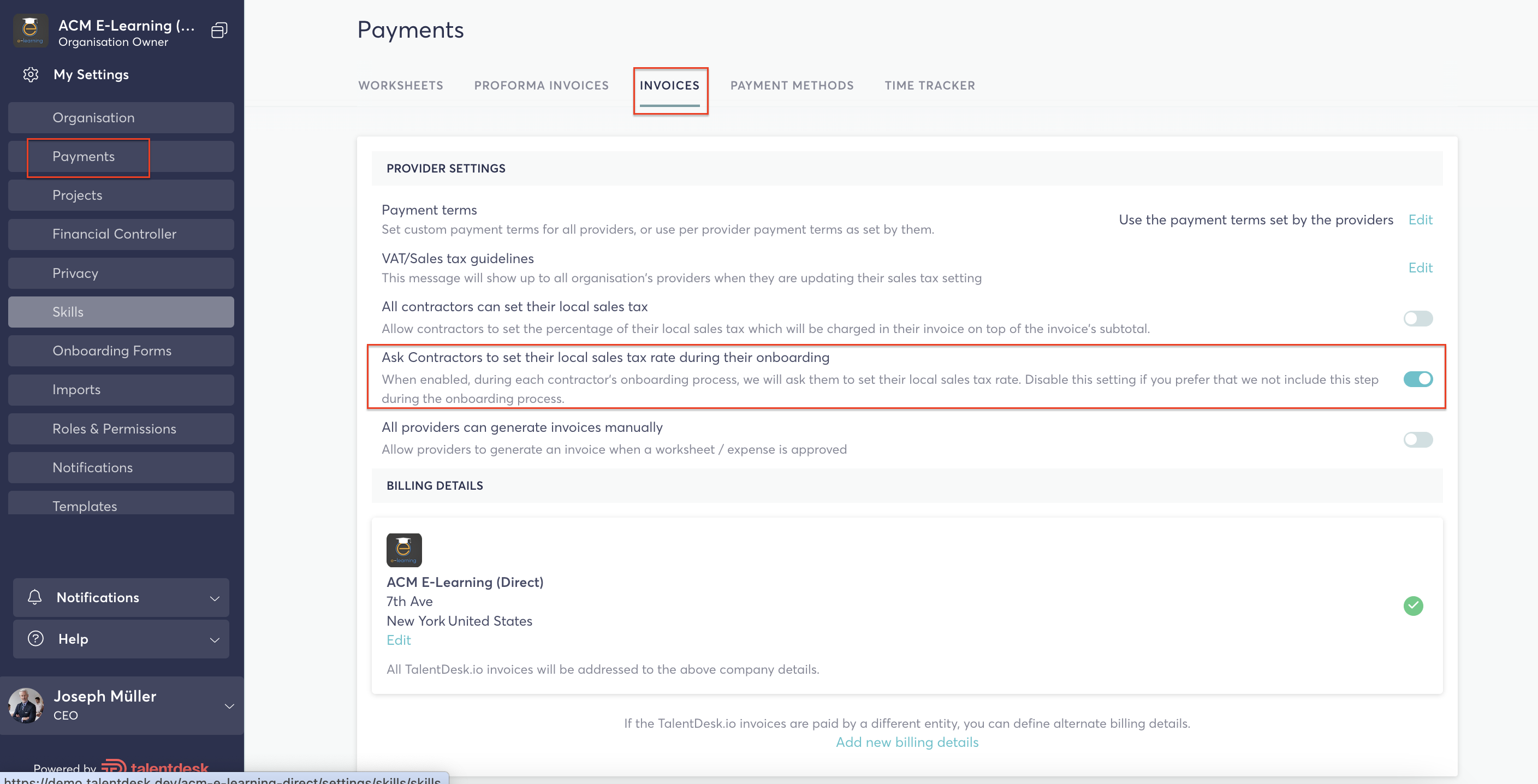Edit the Payment terms setting

(1420, 219)
